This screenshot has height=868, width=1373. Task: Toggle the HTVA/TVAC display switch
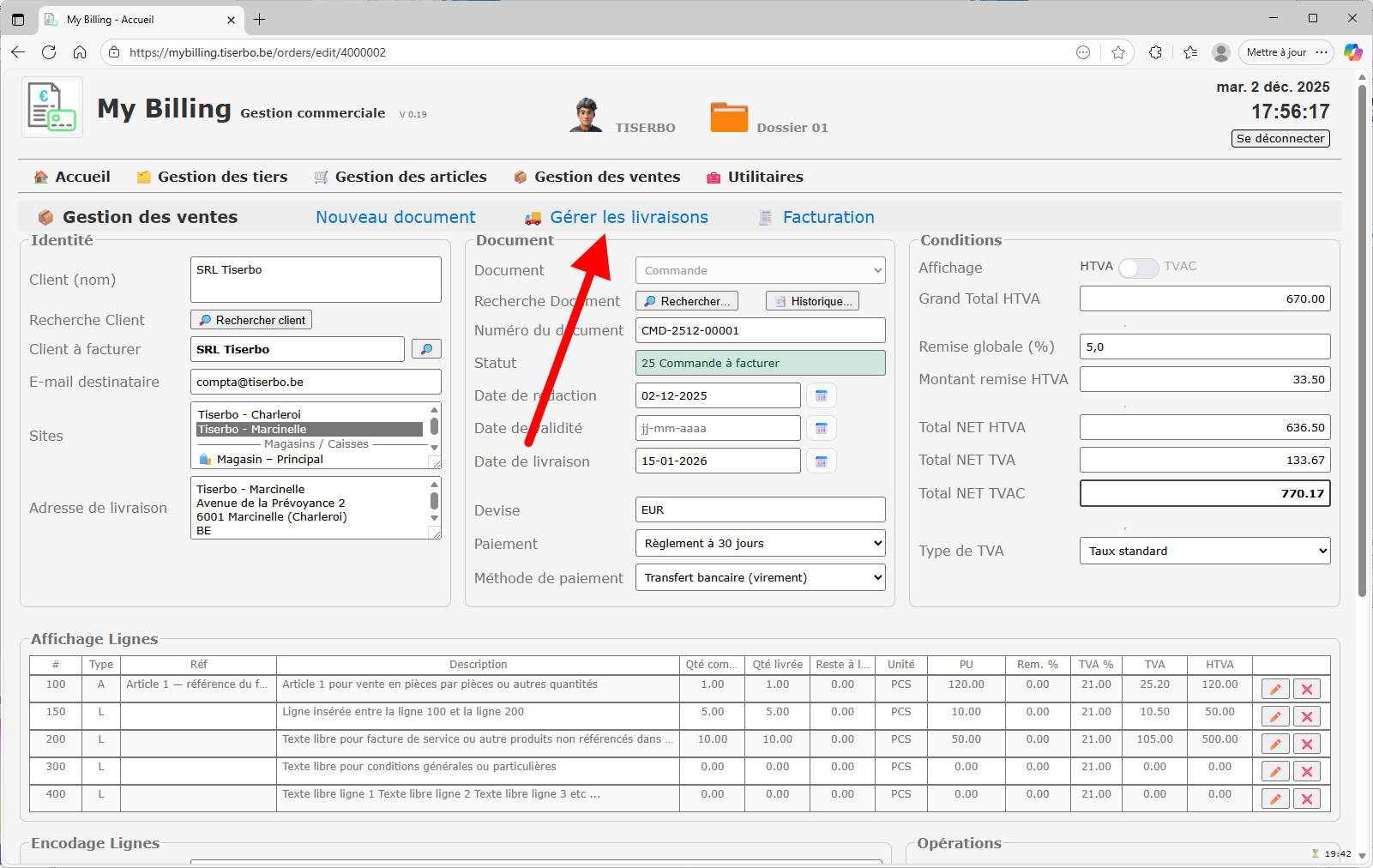[1138, 268]
